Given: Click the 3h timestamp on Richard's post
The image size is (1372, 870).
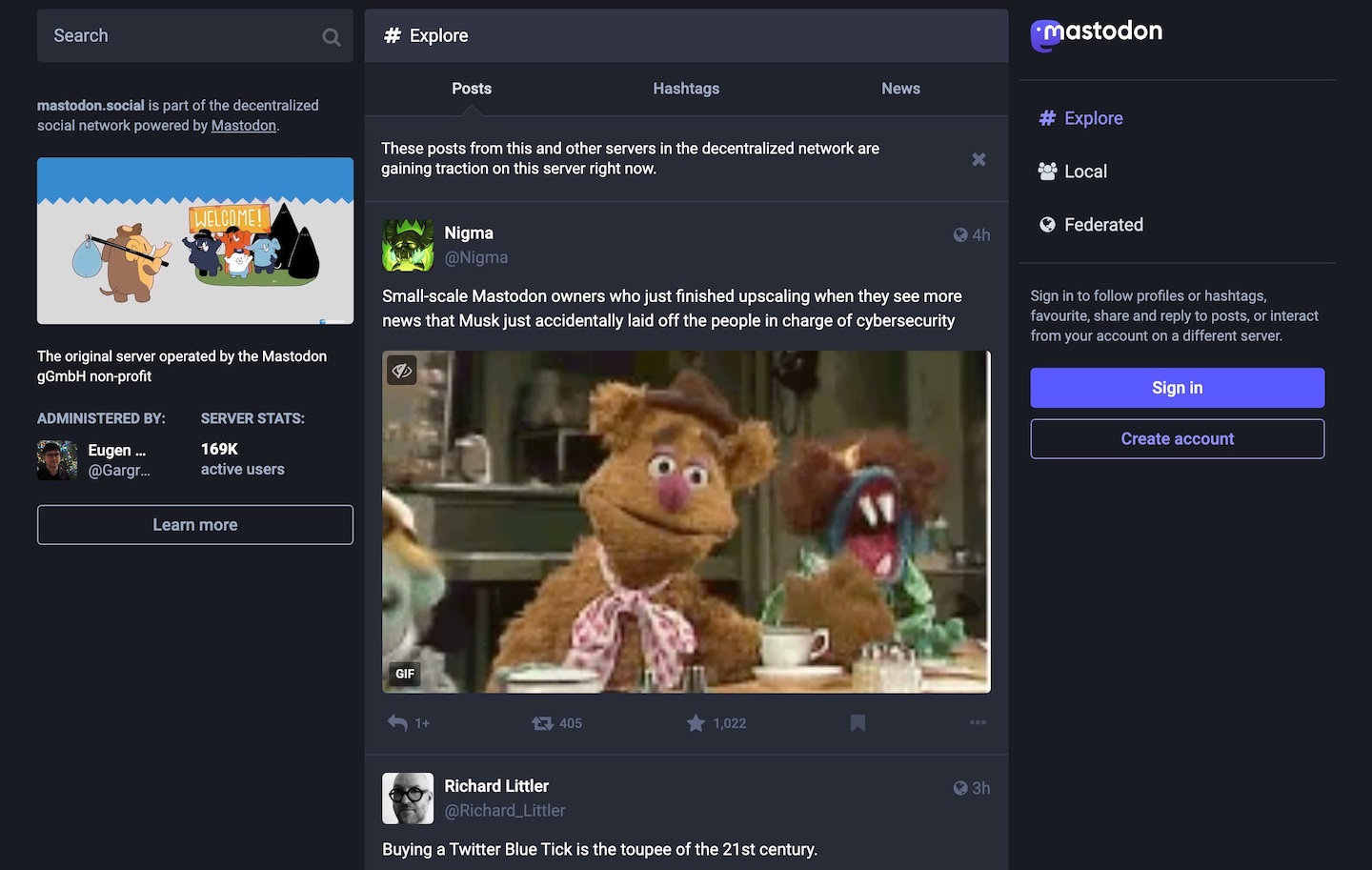Looking at the screenshot, I should tap(980, 788).
